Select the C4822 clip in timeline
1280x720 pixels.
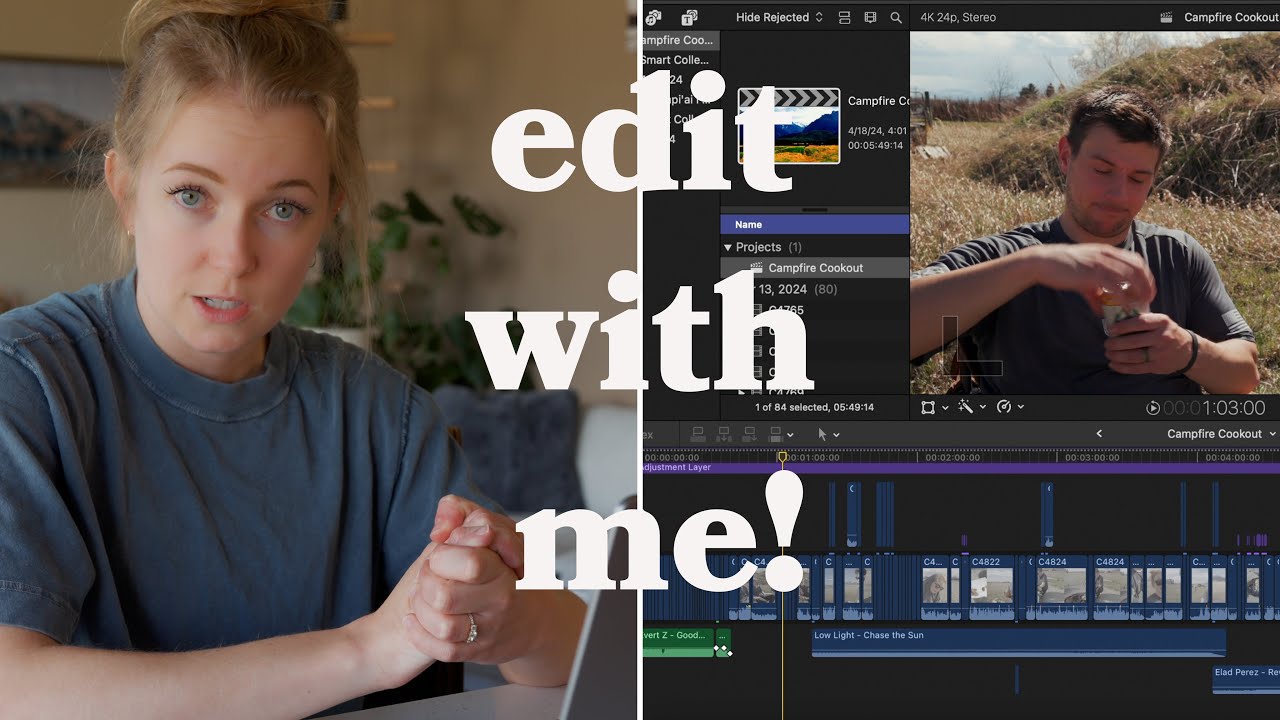coord(991,588)
